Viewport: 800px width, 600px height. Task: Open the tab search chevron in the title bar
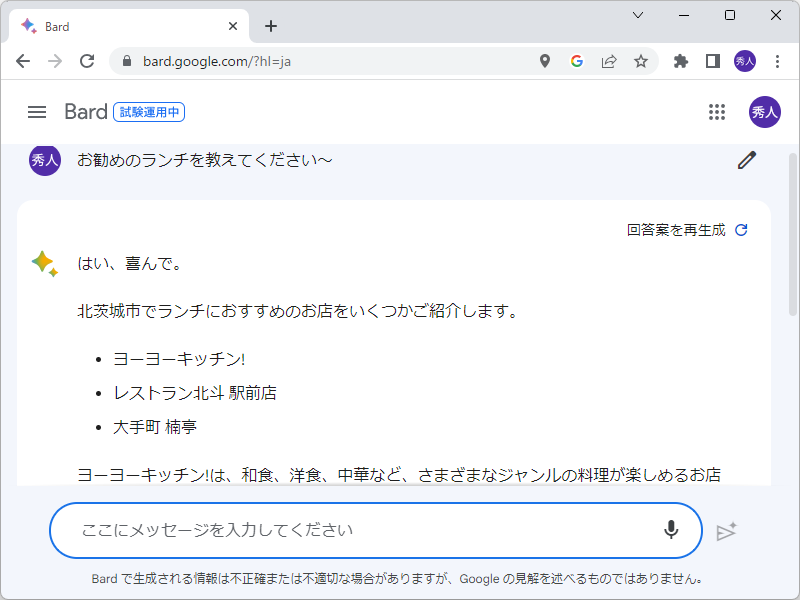(x=637, y=16)
